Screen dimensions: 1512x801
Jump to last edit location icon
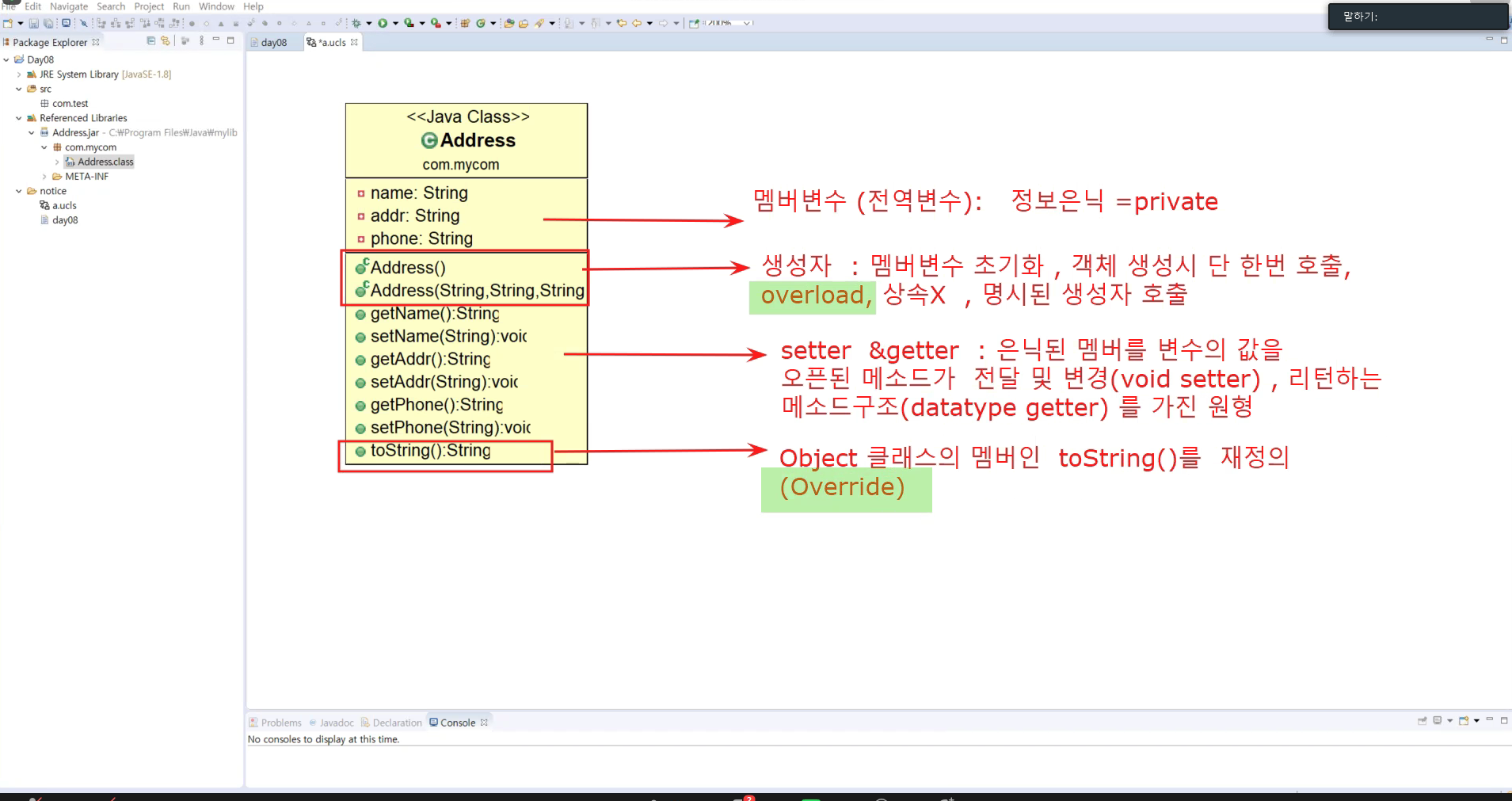pyautogui.click(x=622, y=23)
